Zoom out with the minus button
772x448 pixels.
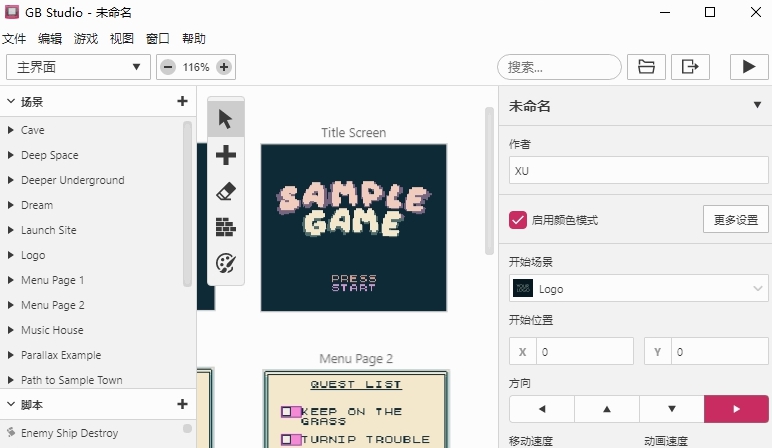[x=168, y=67]
